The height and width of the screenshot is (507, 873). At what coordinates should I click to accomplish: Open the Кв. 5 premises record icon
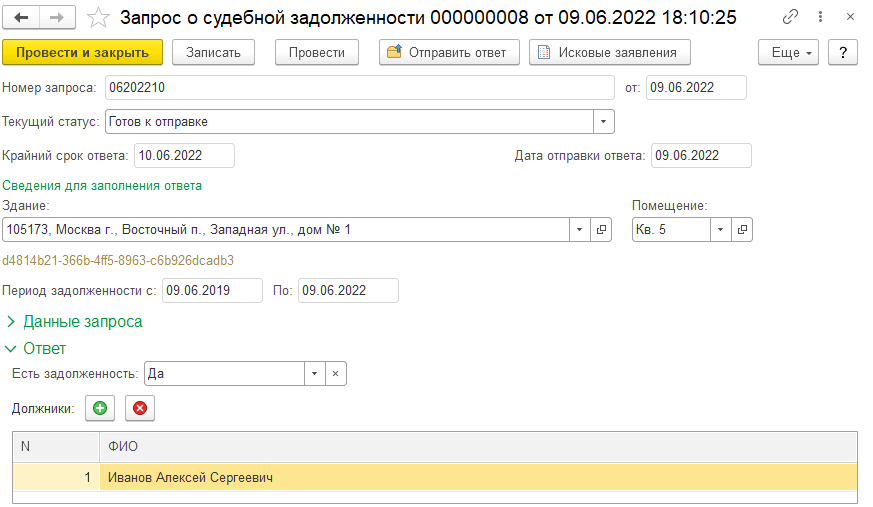pos(742,230)
